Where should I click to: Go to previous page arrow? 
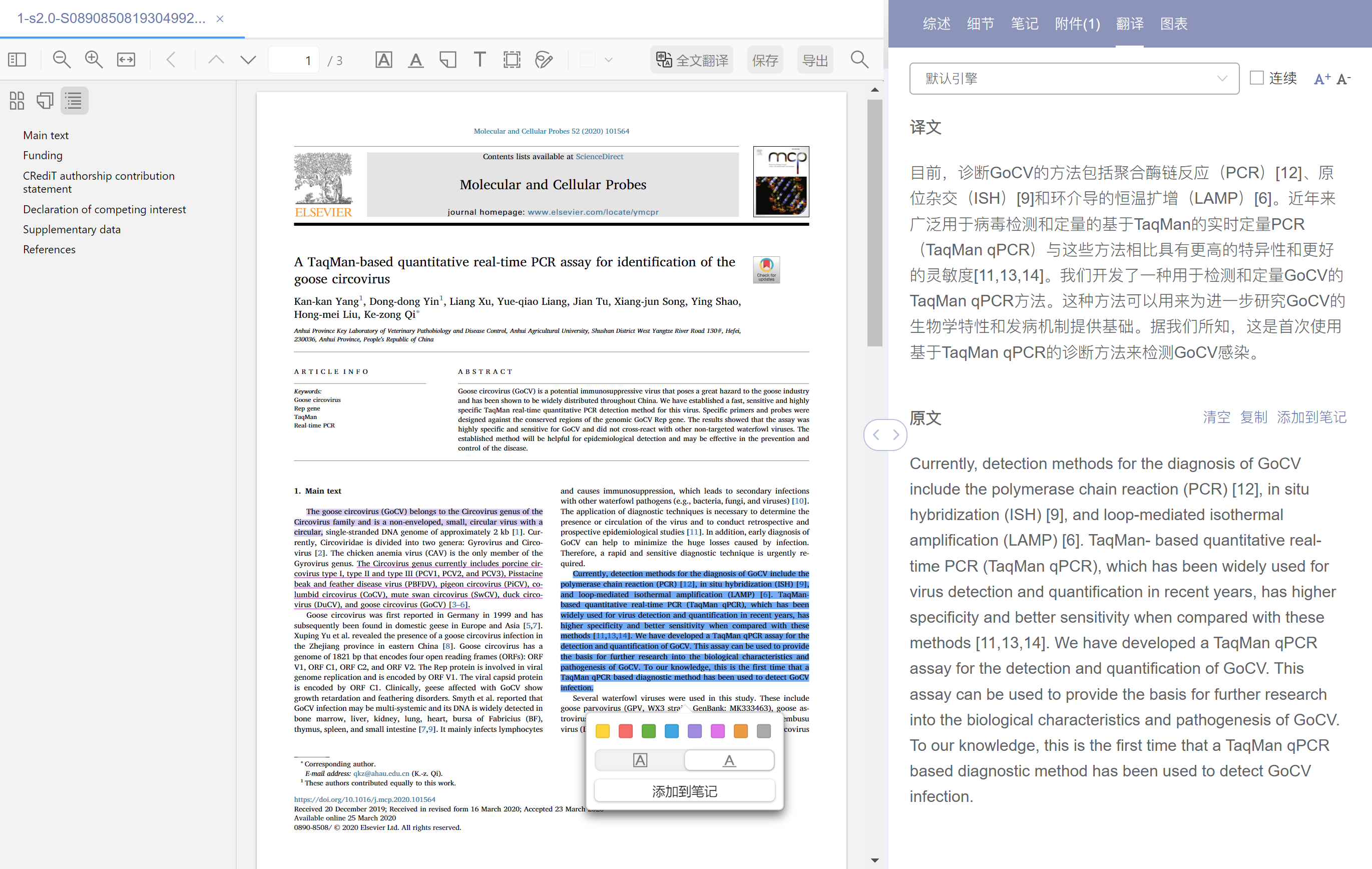[216, 60]
